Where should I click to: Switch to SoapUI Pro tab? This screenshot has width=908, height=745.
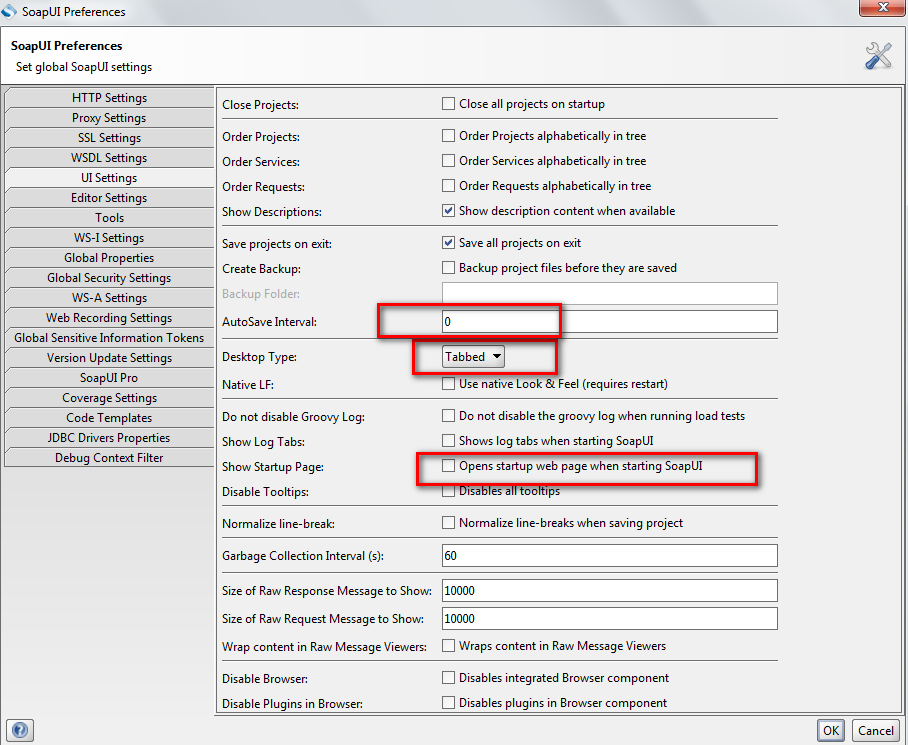[109, 377]
